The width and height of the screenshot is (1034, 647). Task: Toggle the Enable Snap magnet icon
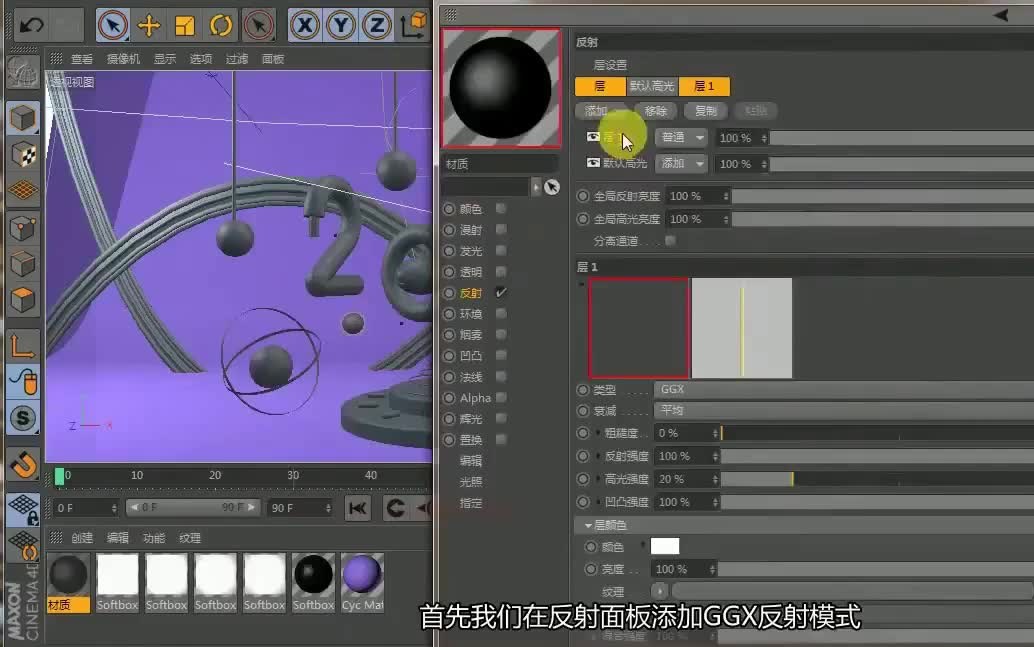pyautogui.click(x=23, y=465)
